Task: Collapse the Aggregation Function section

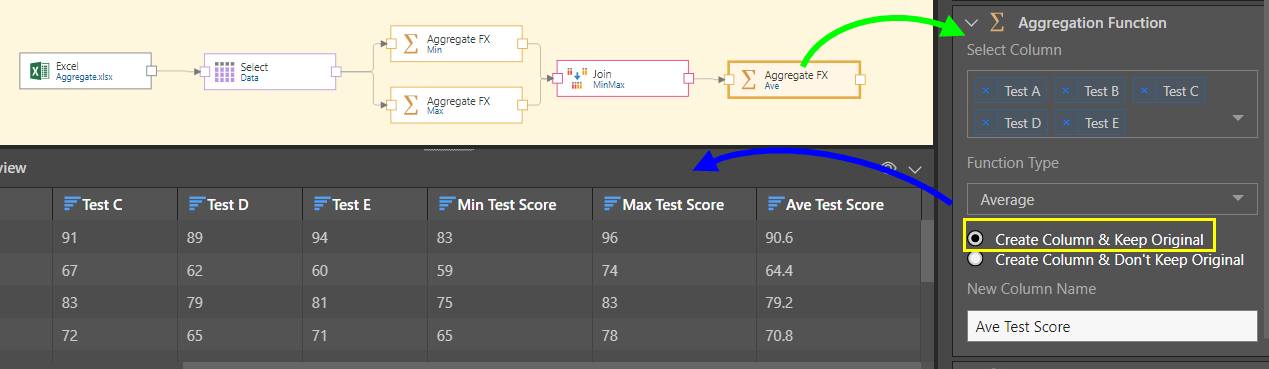Action: 971,22
